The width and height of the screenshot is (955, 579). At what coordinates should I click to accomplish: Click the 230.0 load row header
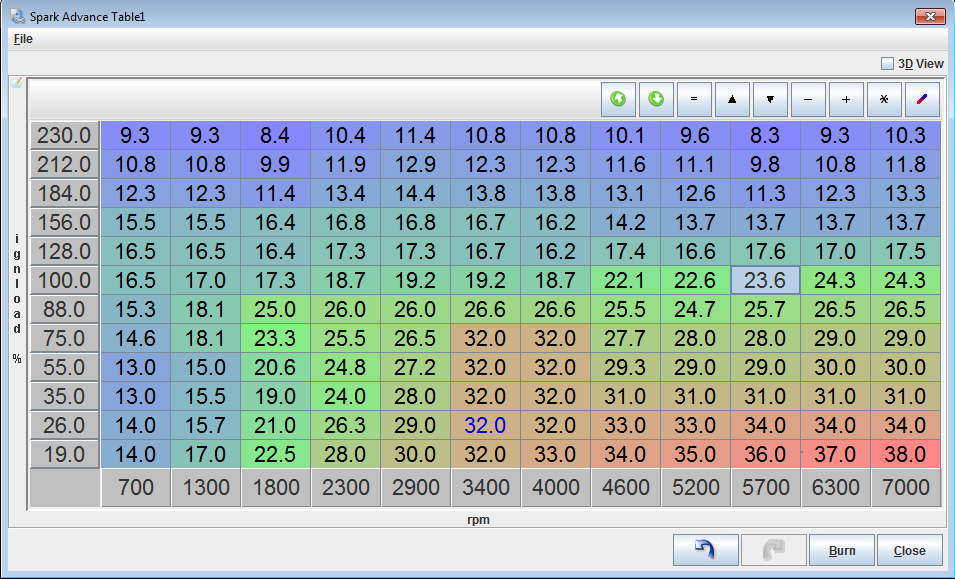(64, 136)
